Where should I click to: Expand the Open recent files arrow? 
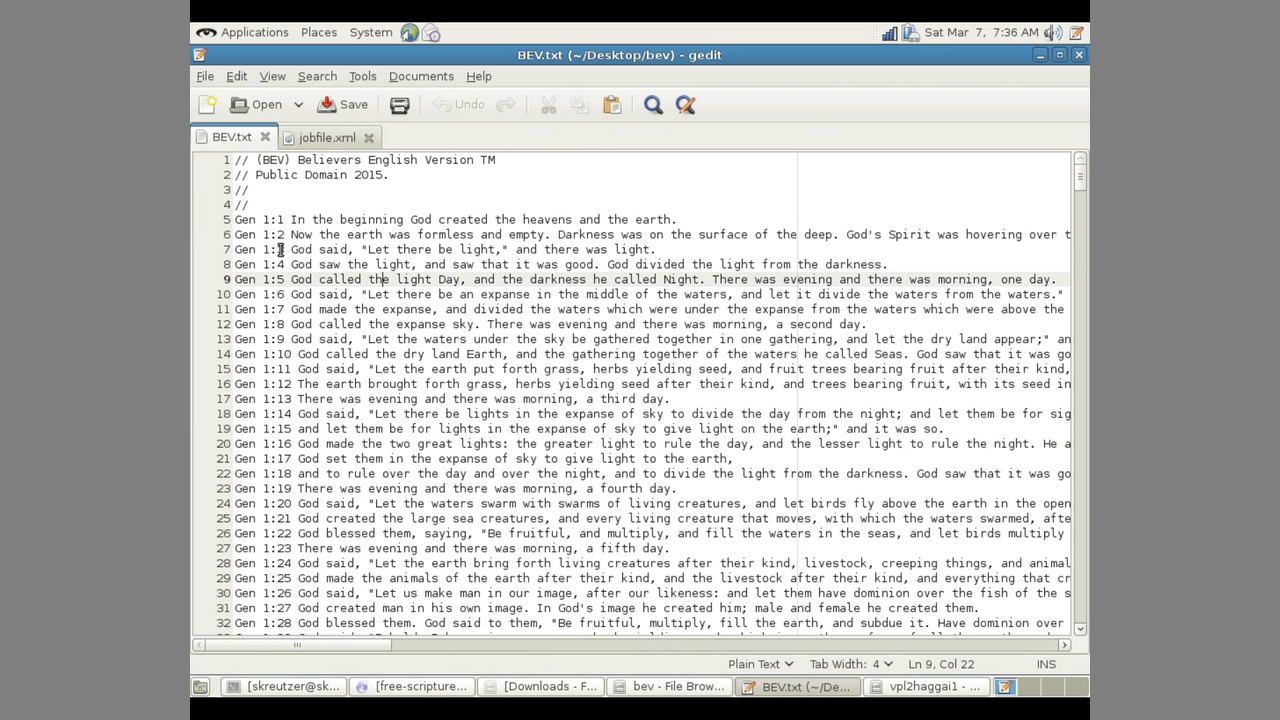coord(298,105)
